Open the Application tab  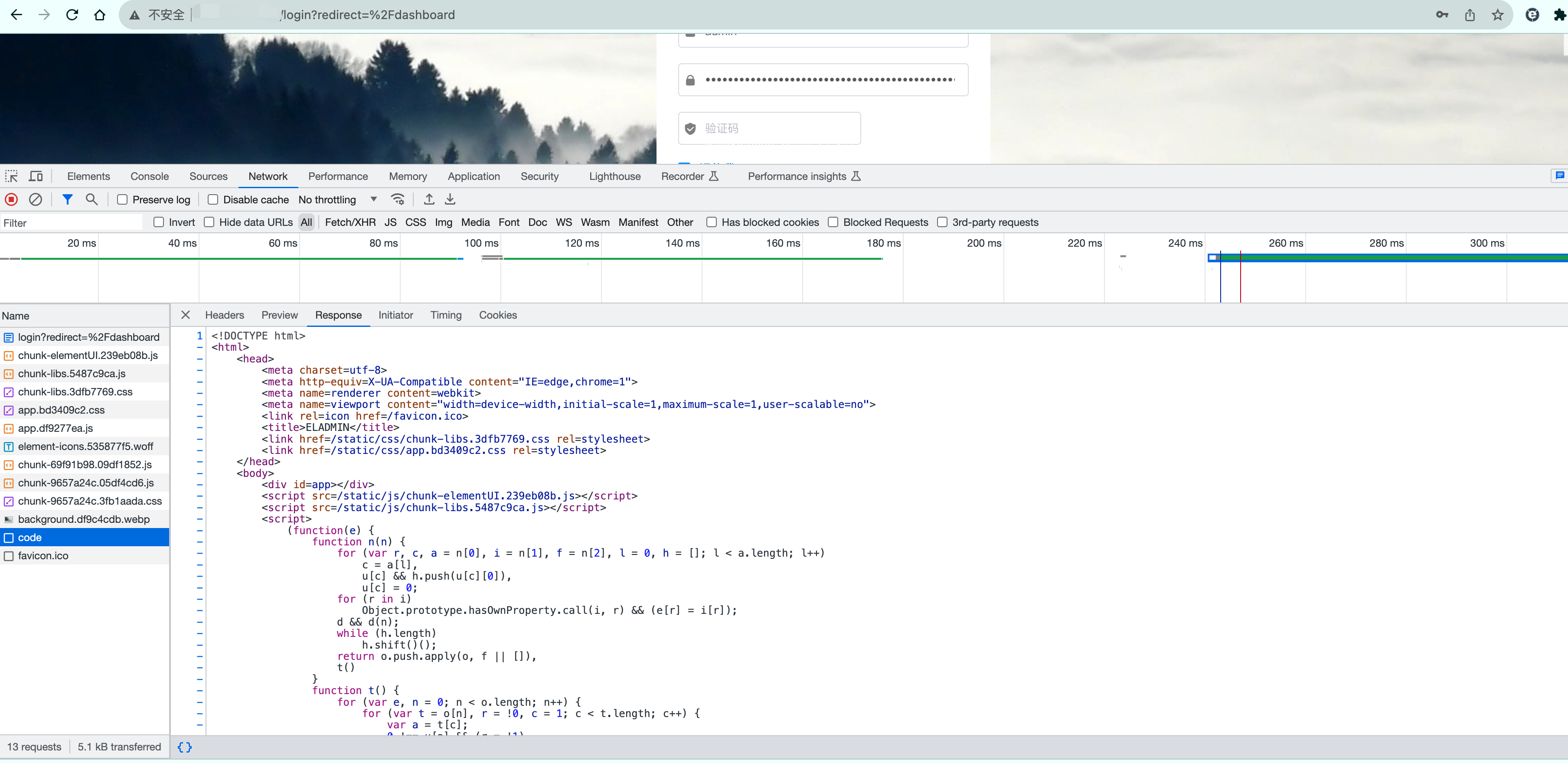click(x=474, y=176)
